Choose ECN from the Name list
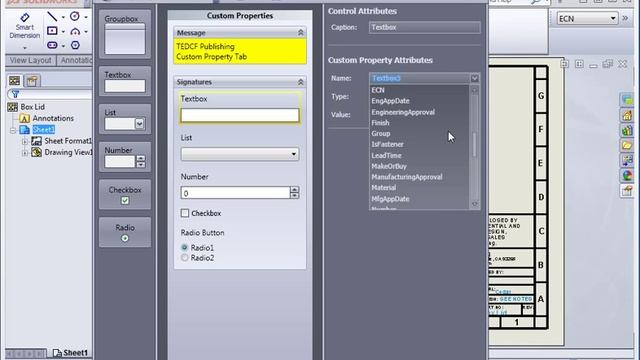The height and width of the screenshot is (360, 640). (x=420, y=90)
